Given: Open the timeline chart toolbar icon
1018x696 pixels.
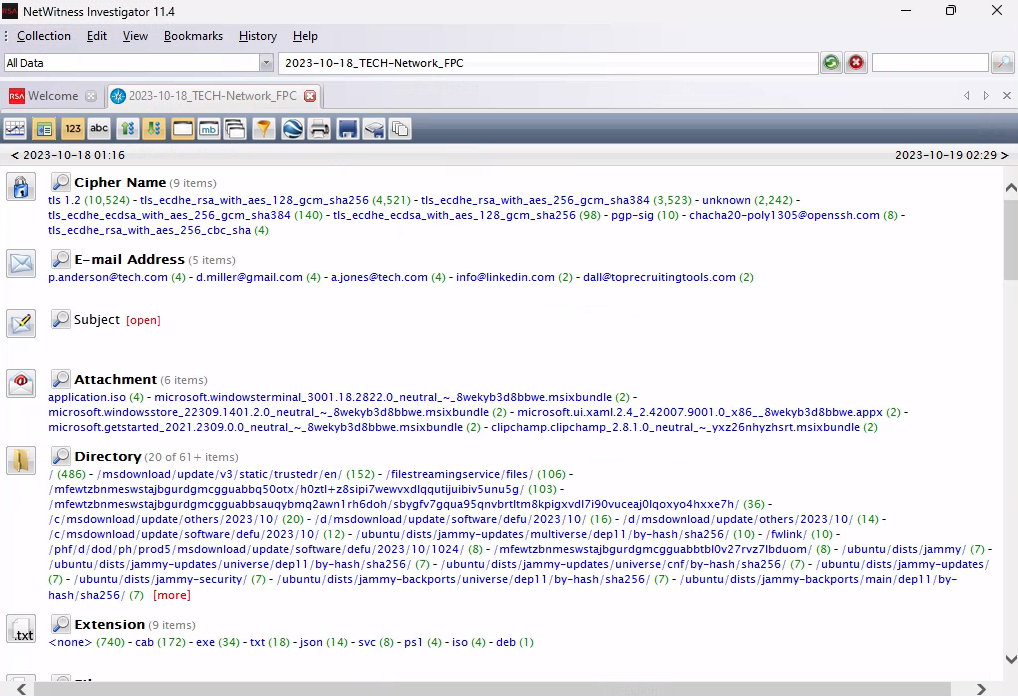Looking at the screenshot, I should click(x=15, y=129).
